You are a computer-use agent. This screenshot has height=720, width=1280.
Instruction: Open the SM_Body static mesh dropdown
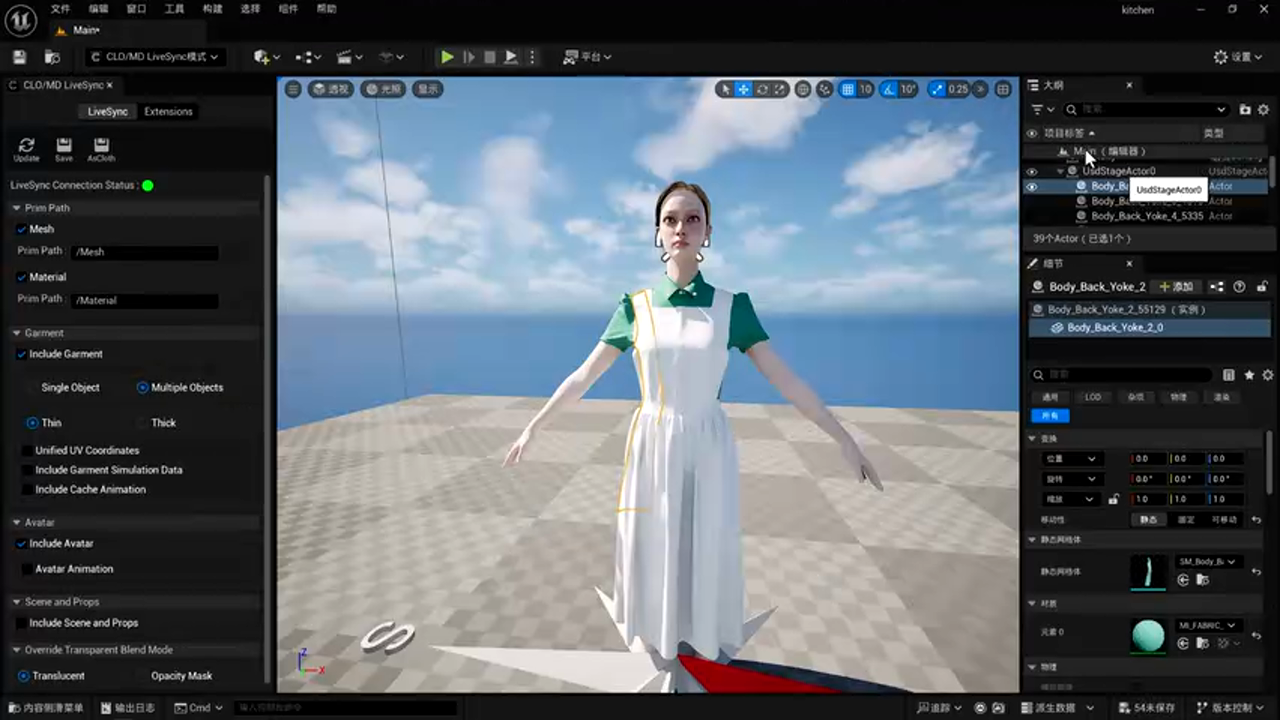pyautogui.click(x=1209, y=562)
